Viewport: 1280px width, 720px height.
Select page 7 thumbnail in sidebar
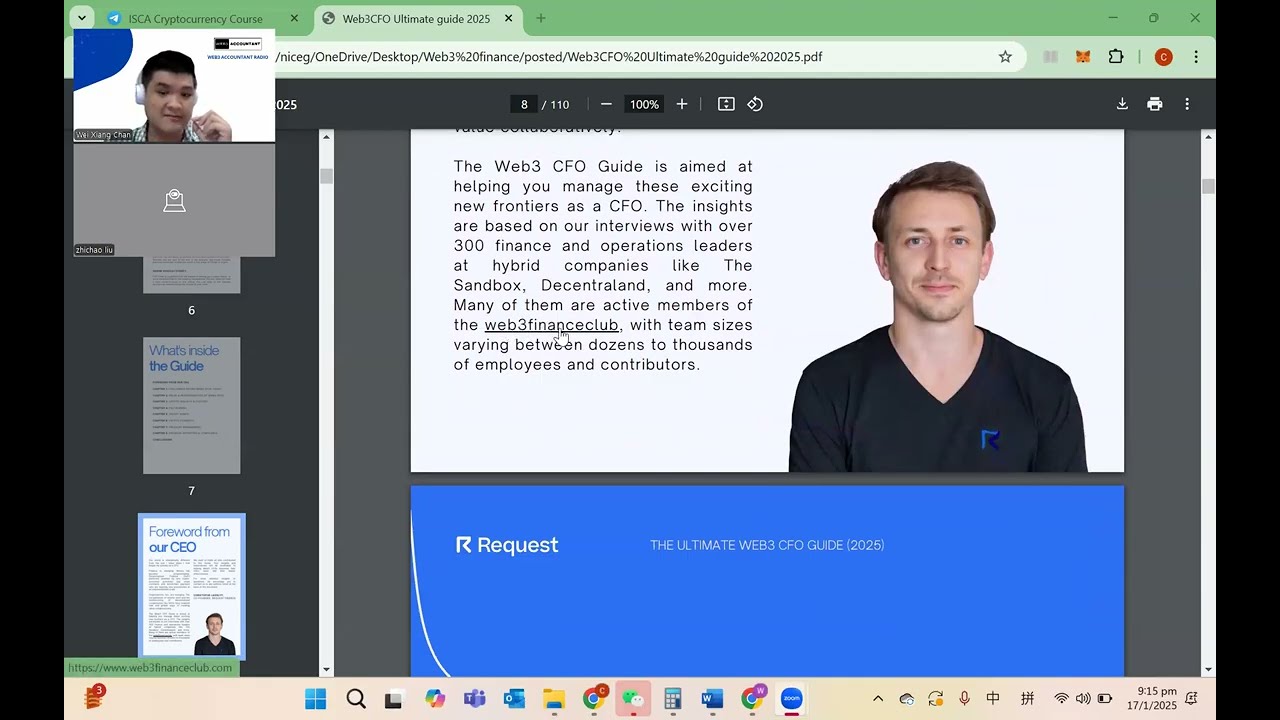tap(192, 405)
